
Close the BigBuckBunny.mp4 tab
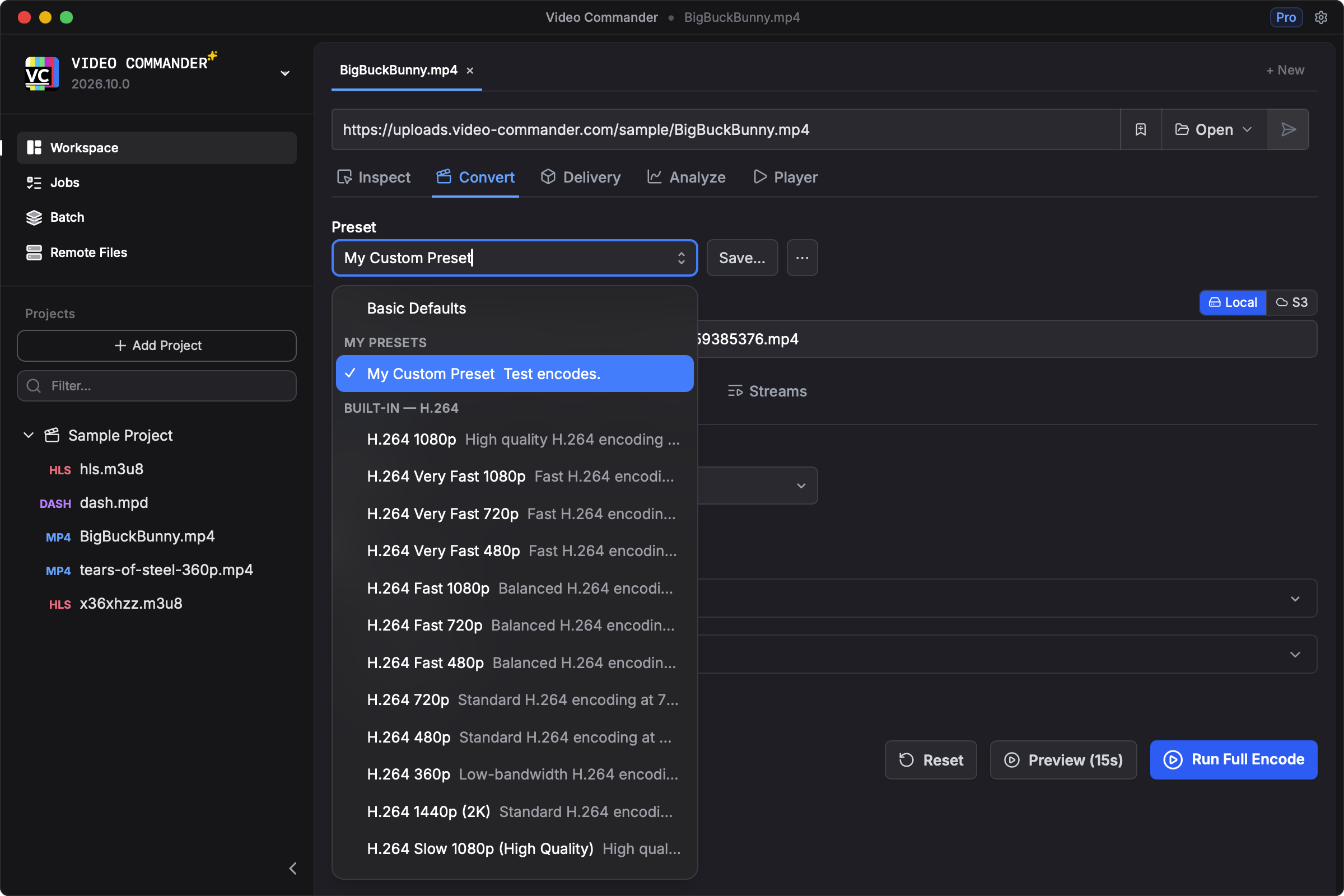tap(470, 71)
